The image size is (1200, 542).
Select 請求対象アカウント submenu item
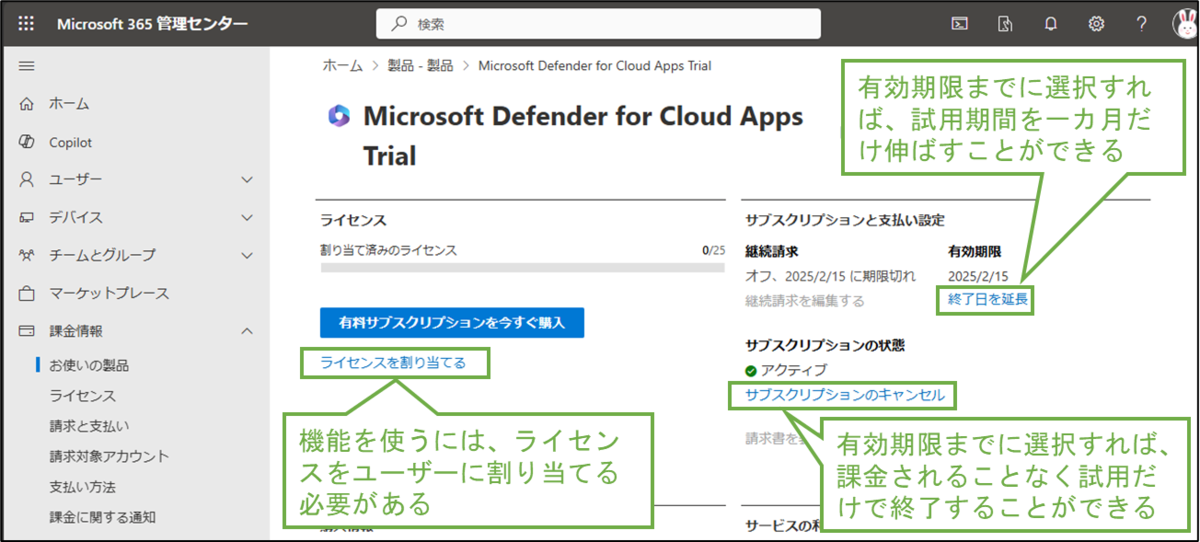[x=109, y=457]
